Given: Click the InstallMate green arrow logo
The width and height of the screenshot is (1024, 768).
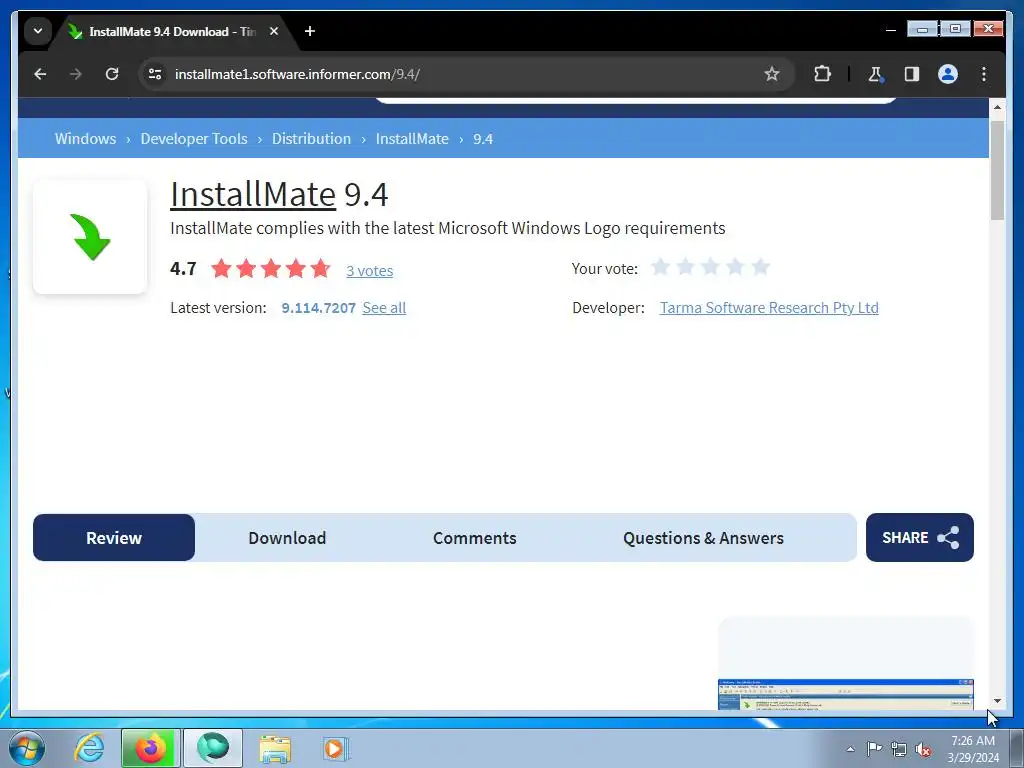Looking at the screenshot, I should (x=90, y=236).
